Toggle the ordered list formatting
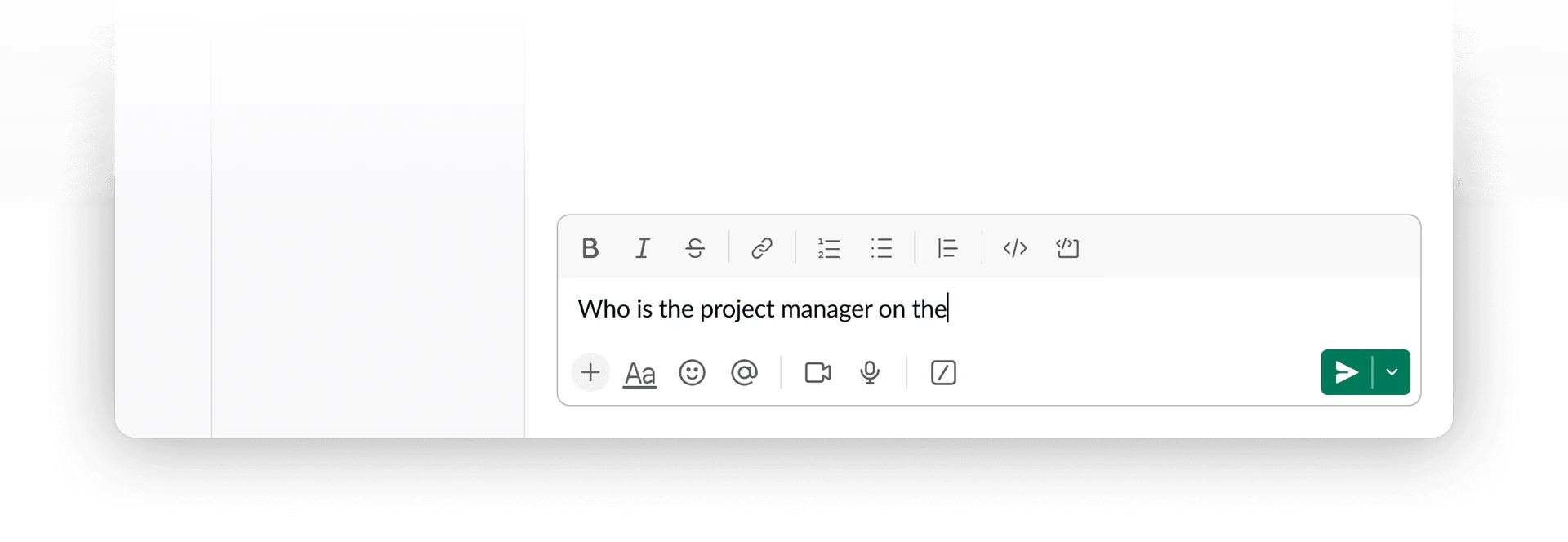 coord(829,248)
